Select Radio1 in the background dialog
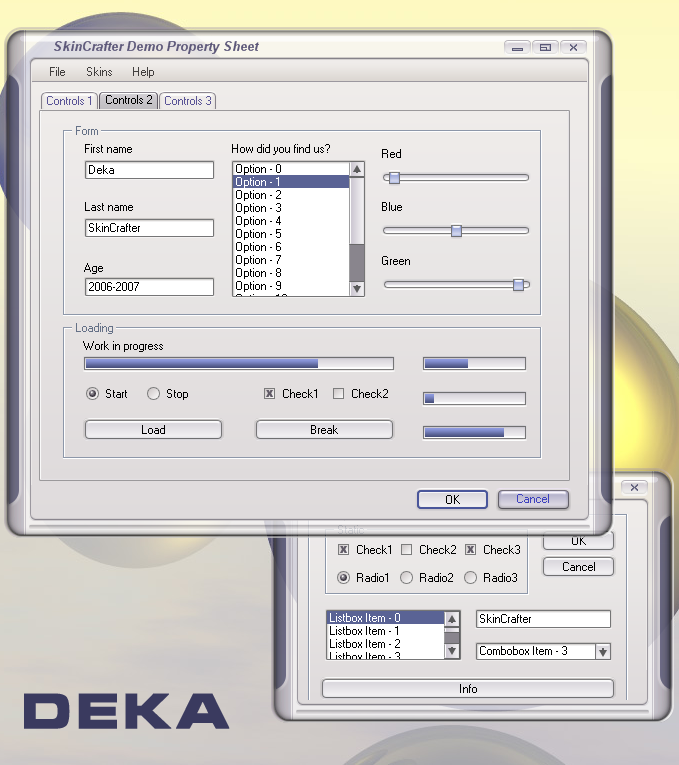This screenshot has width=679, height=765. click(343, 578)
